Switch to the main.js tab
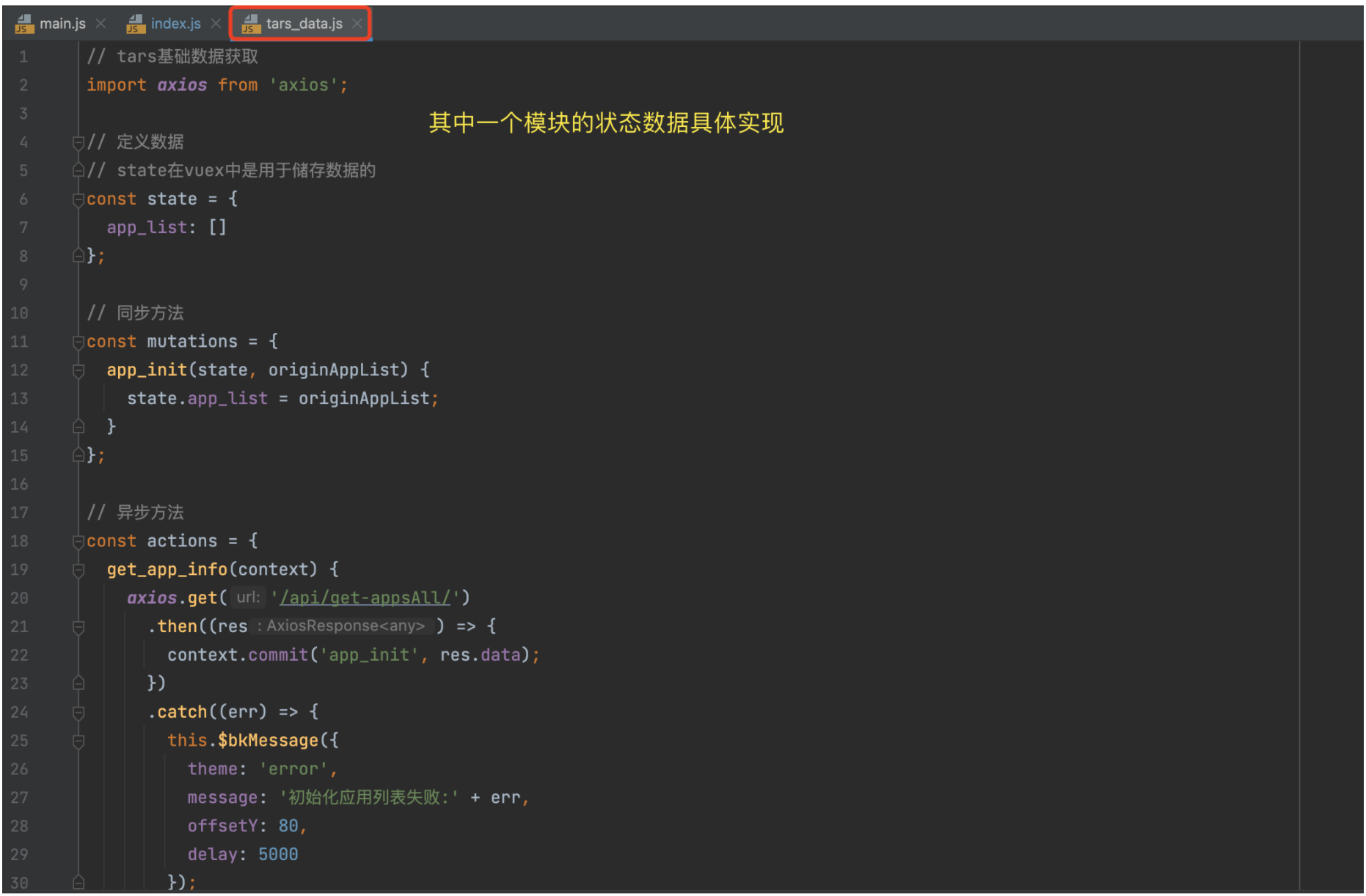This screenshot has width=1366, height=896. click(62, 23)
